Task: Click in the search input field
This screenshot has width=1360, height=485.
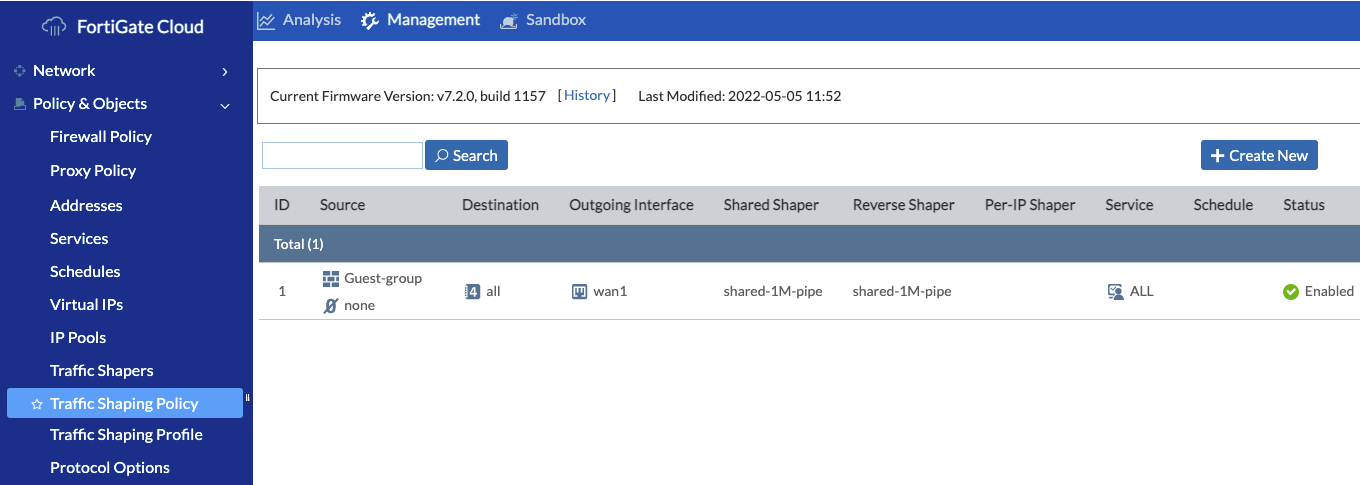Action: point(342,155)
